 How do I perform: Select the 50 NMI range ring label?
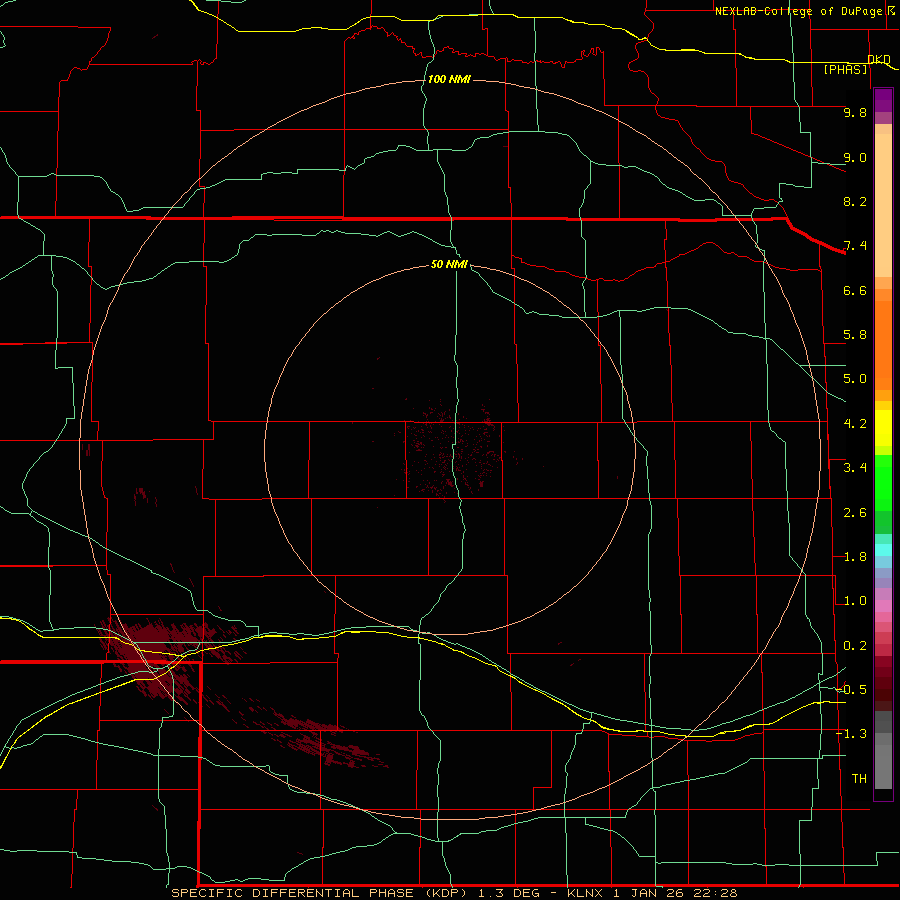(449, 264)
